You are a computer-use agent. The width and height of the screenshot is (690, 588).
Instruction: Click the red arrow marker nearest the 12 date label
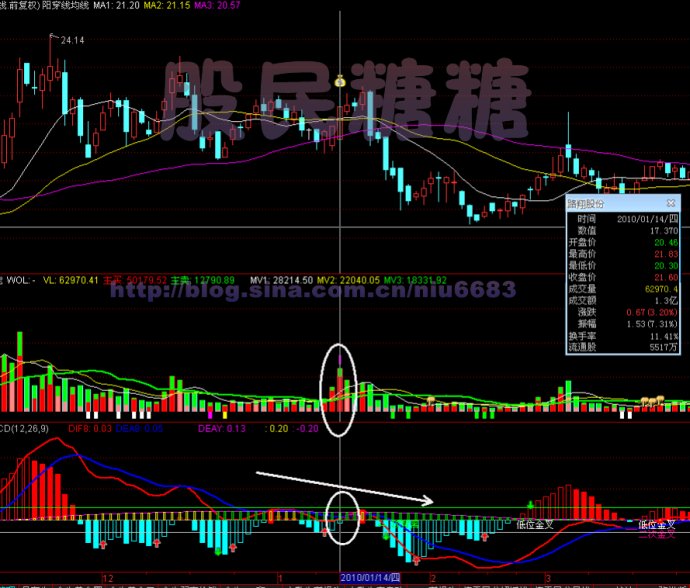103,544
